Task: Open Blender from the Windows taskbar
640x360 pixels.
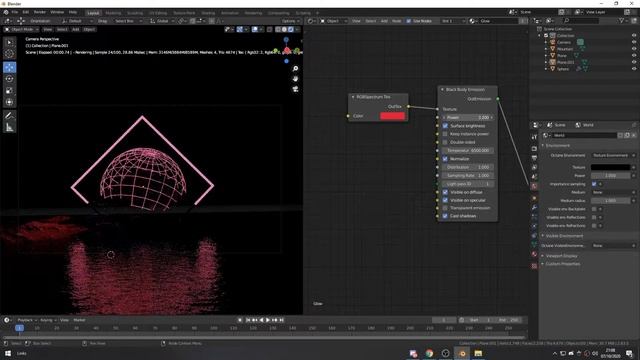Action: [x=462, y=353]
